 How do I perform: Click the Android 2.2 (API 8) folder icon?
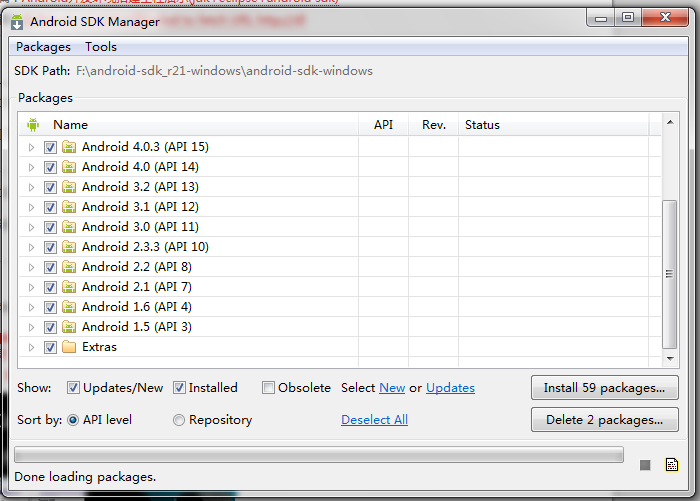pos(69,267)
